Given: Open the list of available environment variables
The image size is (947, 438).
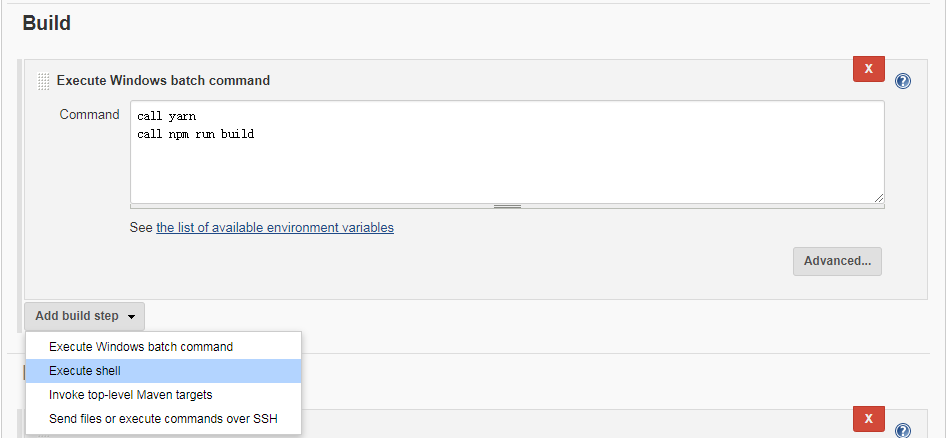Looking at the screenshot, I should [275, 228].
